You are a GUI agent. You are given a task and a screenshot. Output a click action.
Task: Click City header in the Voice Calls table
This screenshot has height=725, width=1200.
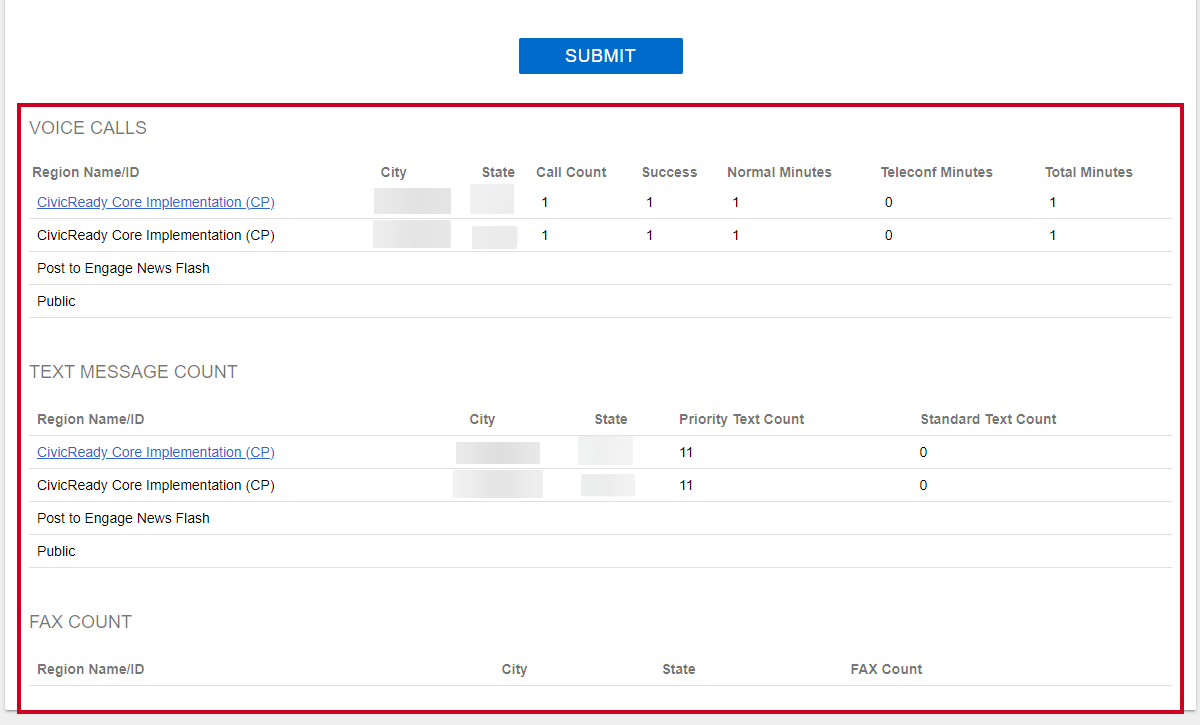394,172
